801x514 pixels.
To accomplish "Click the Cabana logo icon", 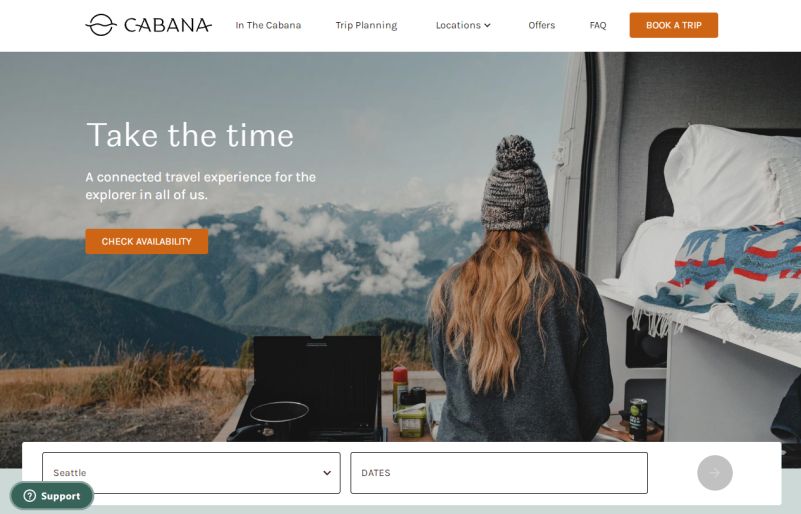I will [x=101, y=25].
